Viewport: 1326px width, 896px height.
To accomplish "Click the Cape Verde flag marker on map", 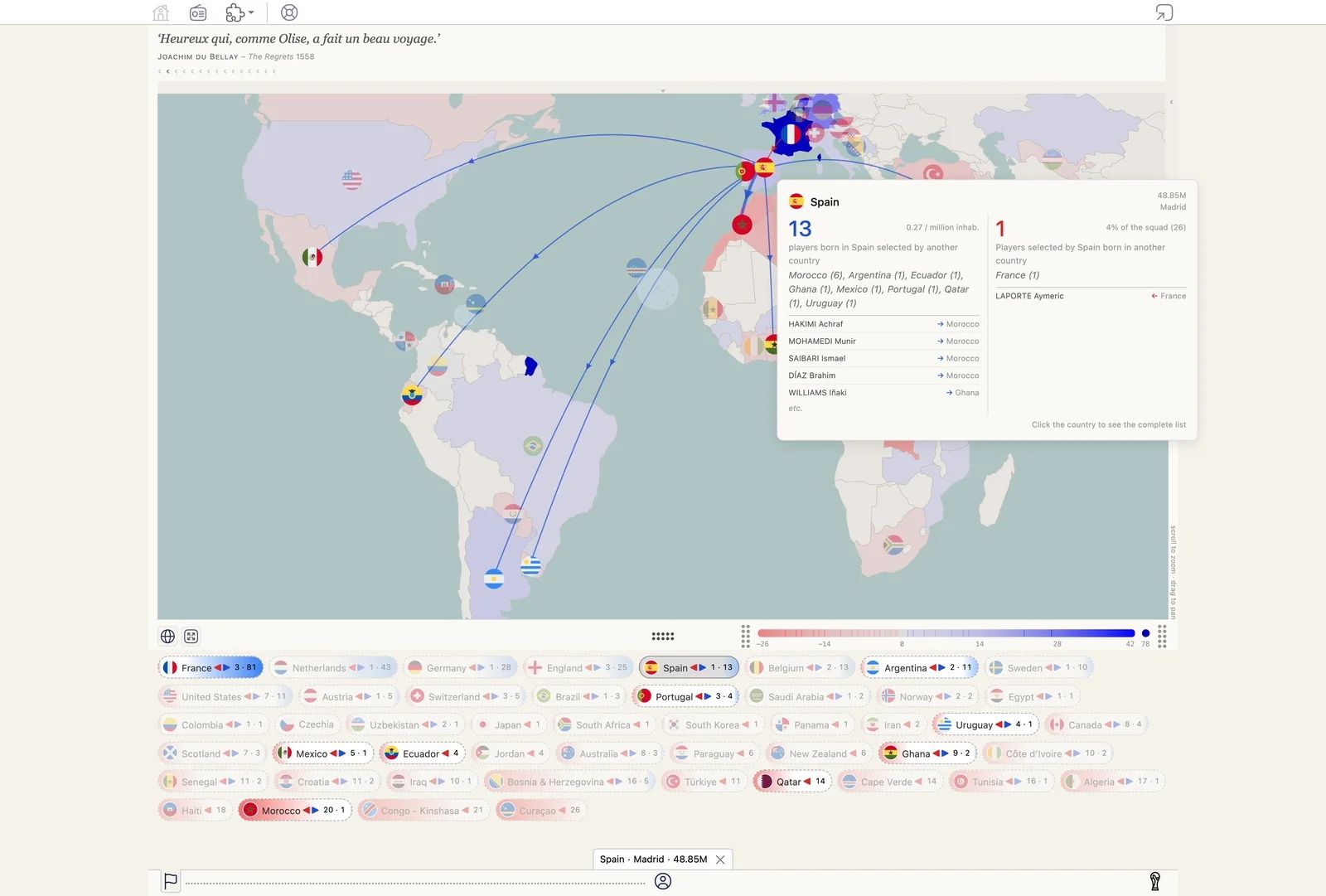I will coord(636,268).
